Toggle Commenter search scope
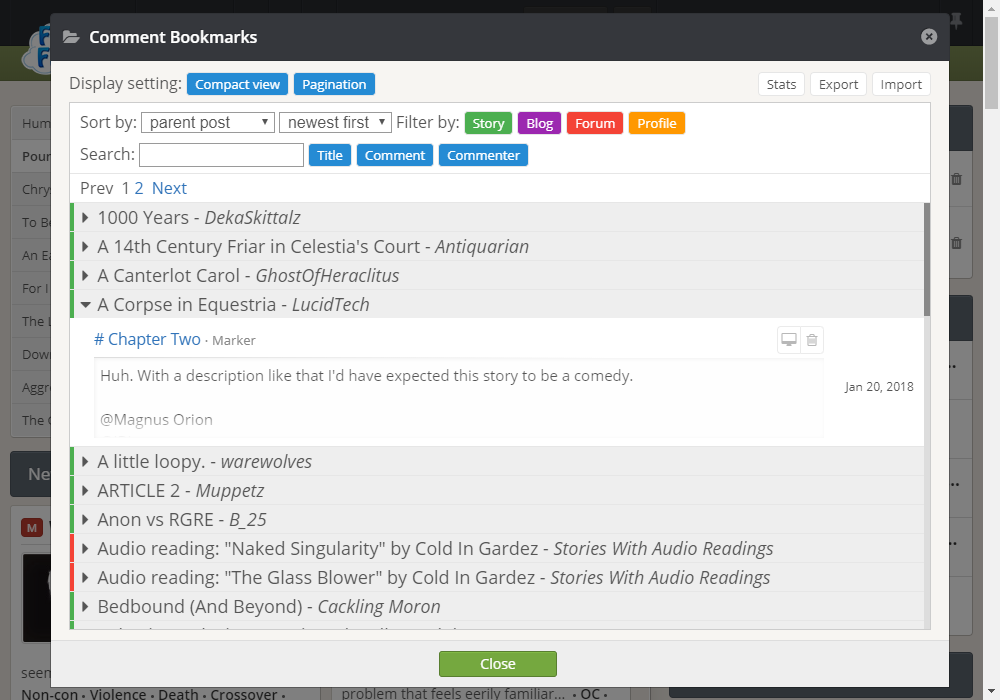This screenshot has width=1000, height=700. click(x=483, y=155)
